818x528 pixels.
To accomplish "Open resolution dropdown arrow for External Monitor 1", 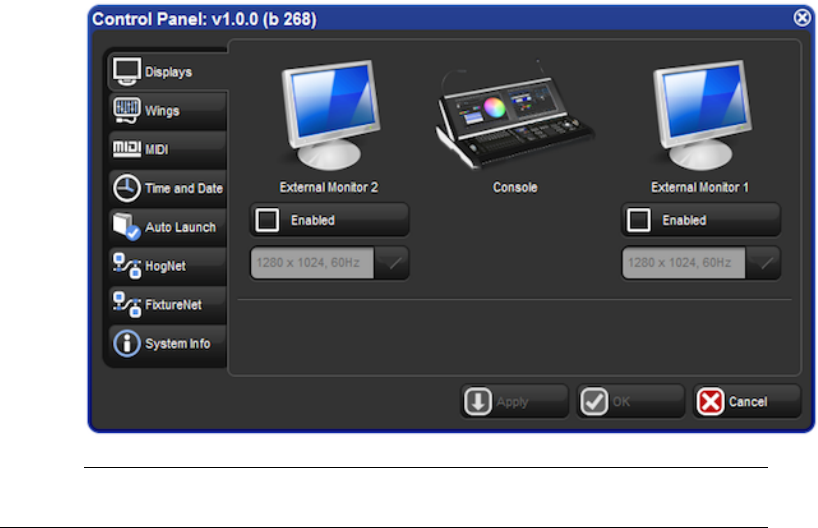I will point(763,263).
